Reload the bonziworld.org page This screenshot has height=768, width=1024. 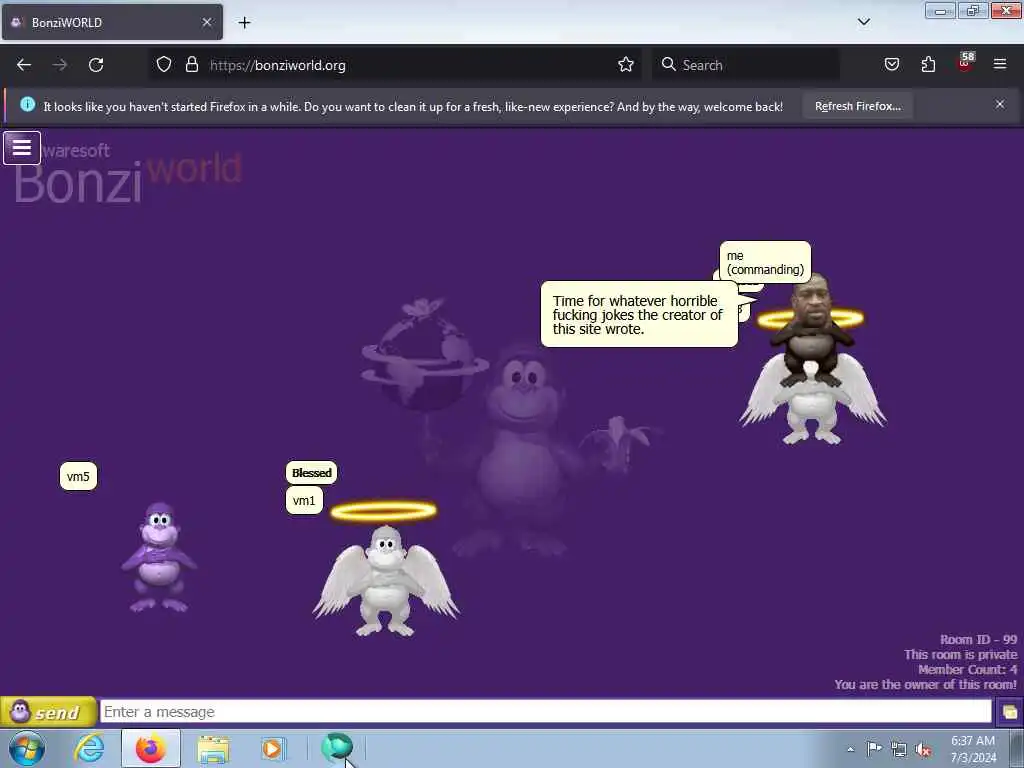click(x=96, y=65)
